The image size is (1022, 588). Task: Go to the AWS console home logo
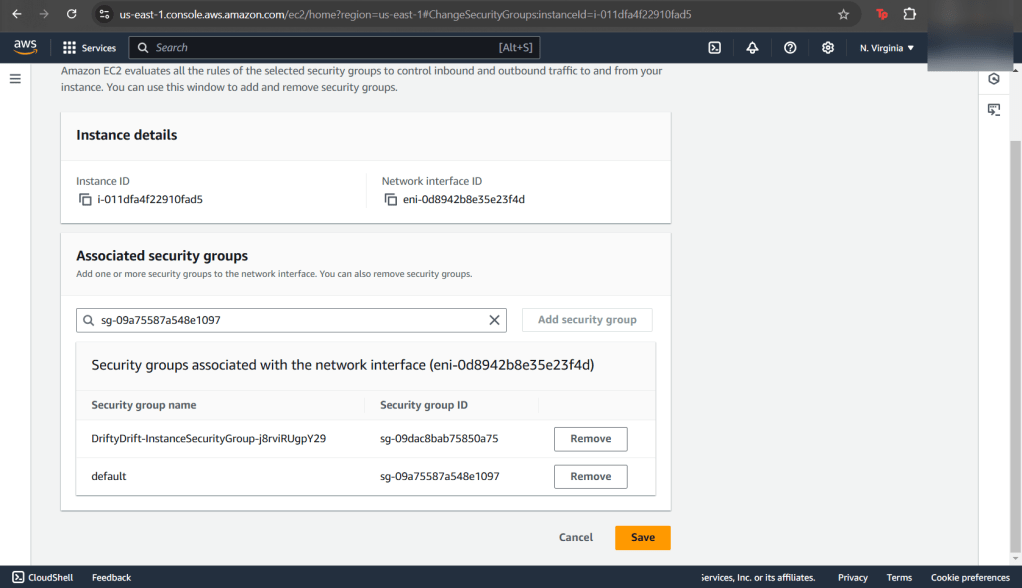point(26,47)
